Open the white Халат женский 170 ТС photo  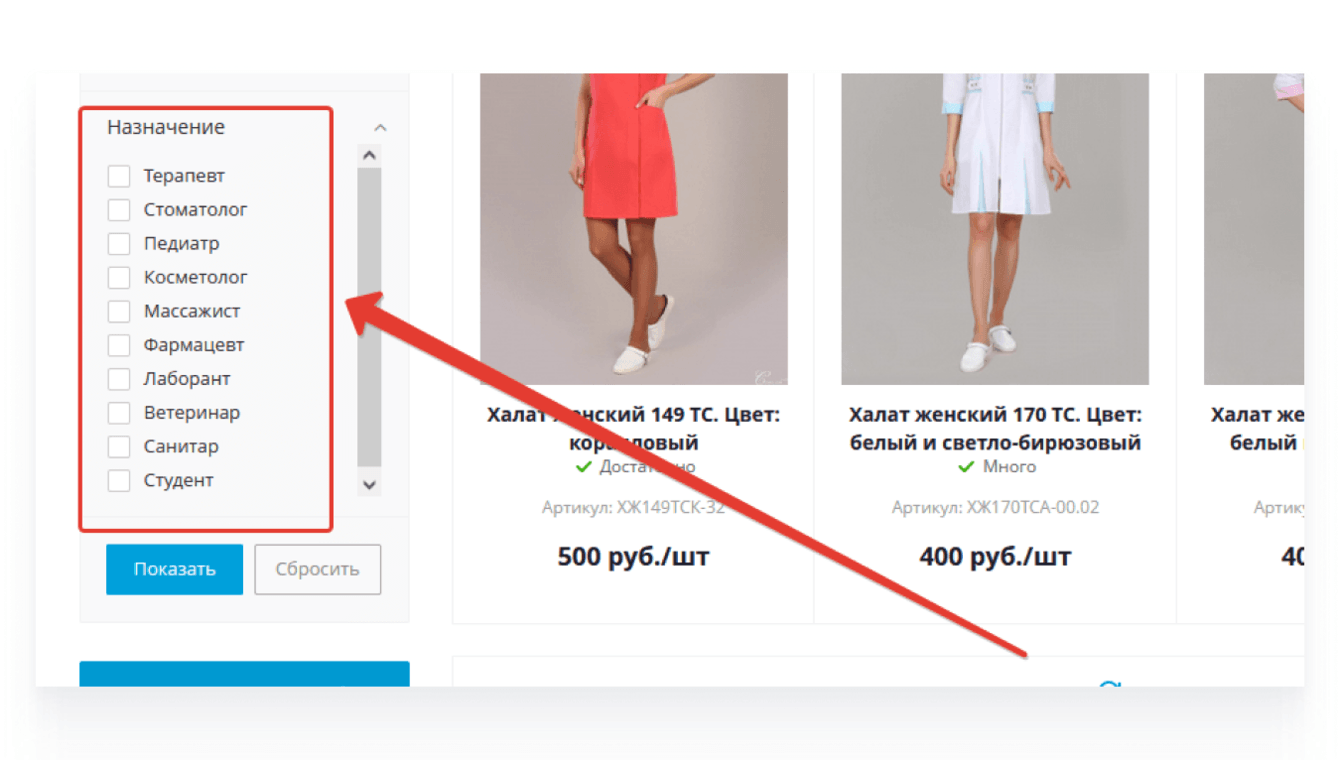coord(995,229)
